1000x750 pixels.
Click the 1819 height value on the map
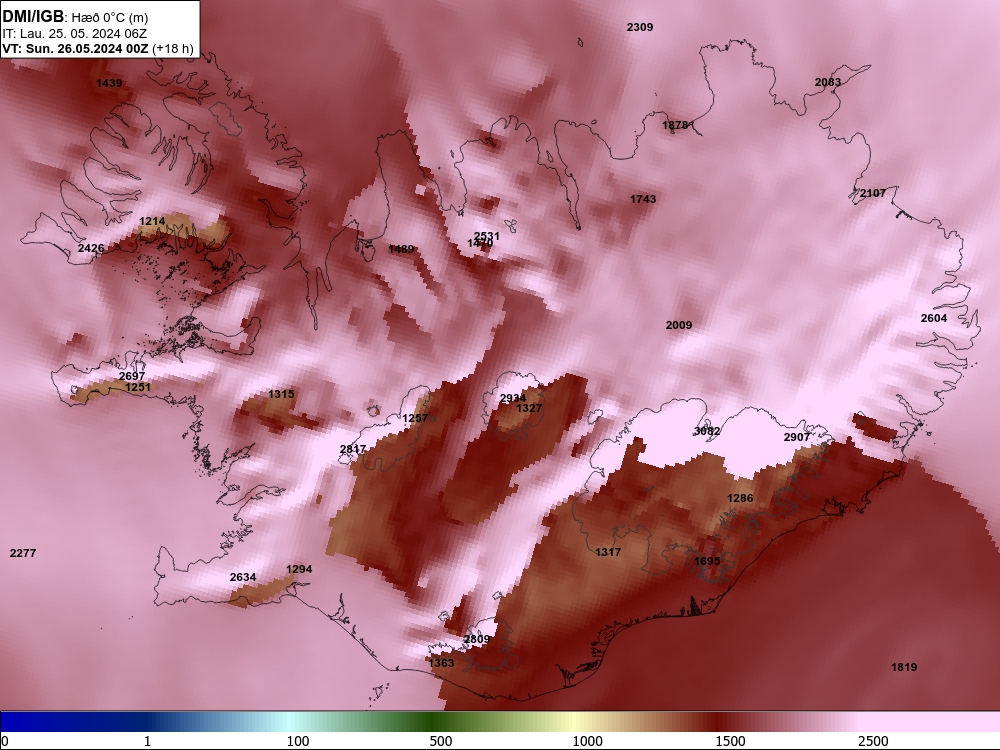(904, 667)
